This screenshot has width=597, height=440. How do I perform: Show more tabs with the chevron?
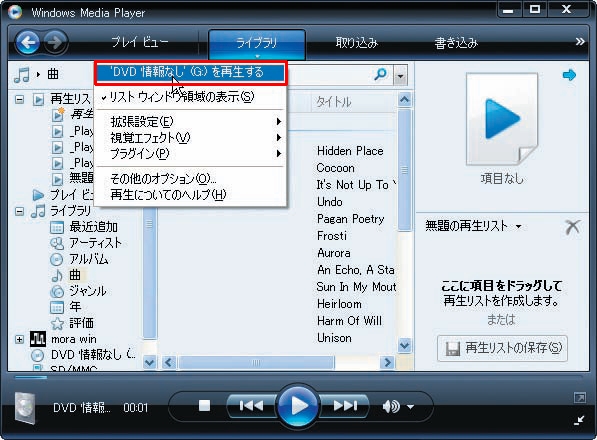(579, 42)
